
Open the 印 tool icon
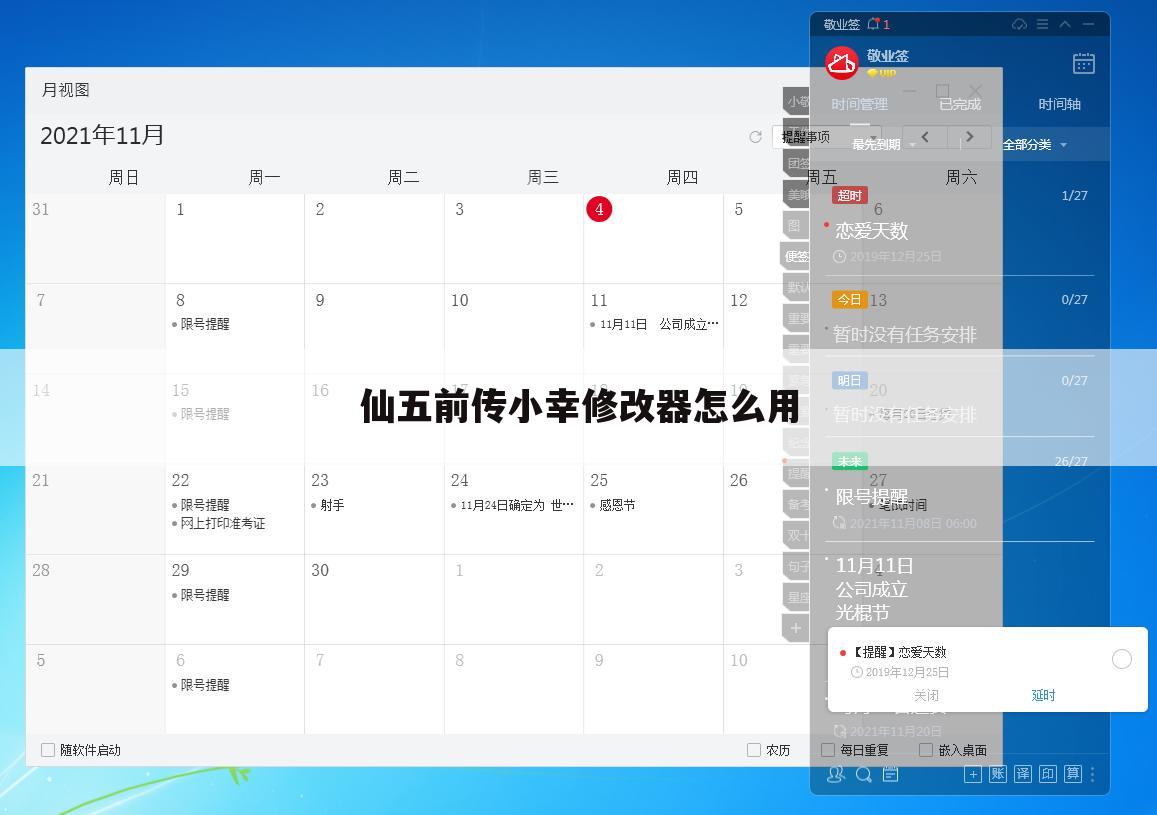[x=1048, y=774]
